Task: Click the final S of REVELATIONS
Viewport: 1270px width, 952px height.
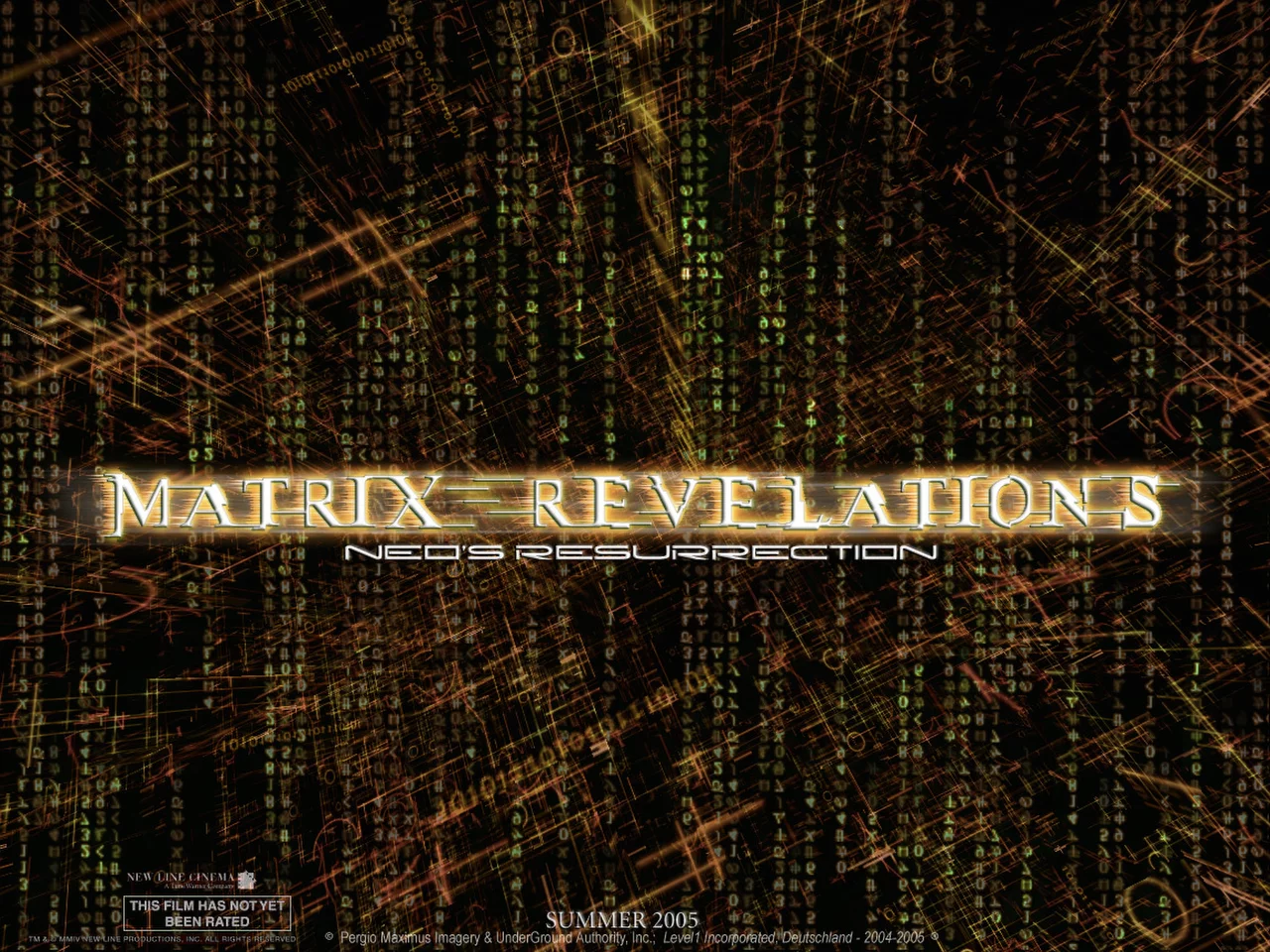Action: (x=1137, y=502)
